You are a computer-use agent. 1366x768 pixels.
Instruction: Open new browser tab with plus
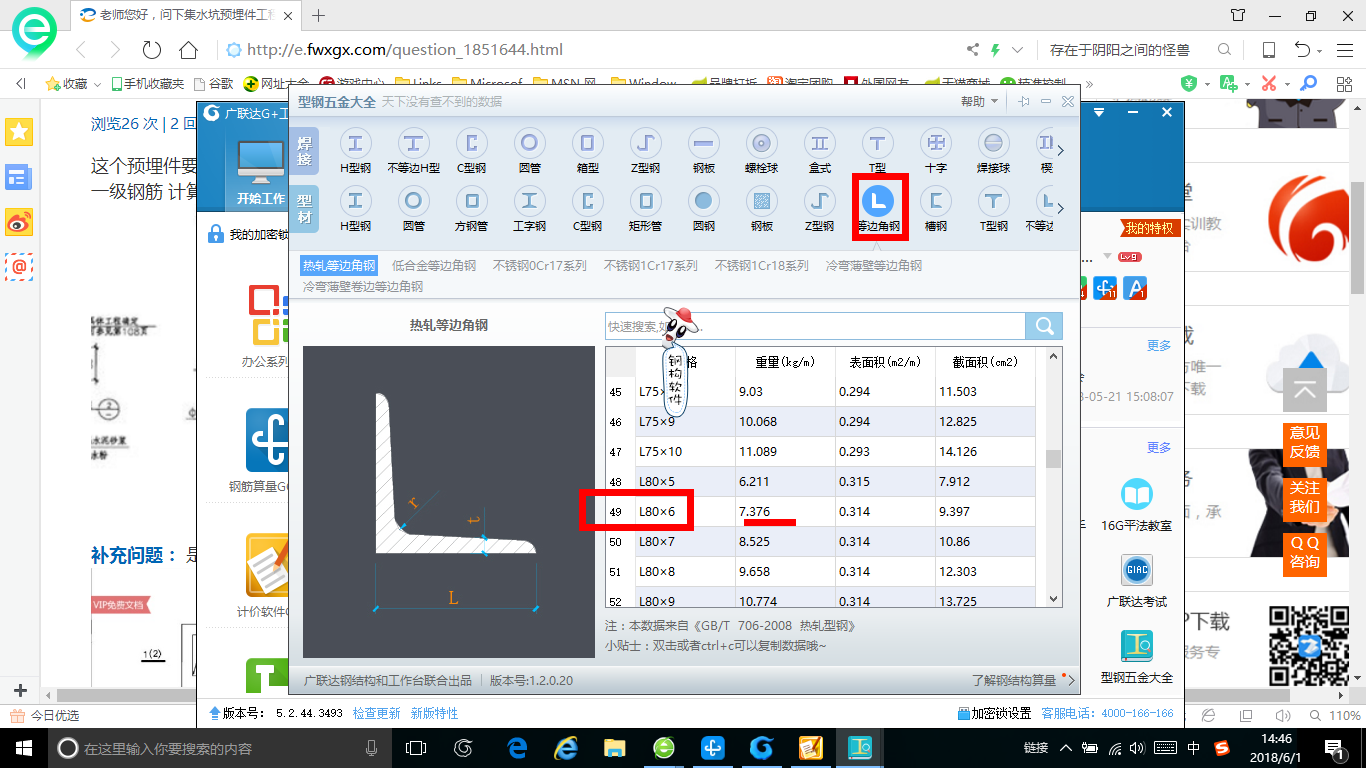click(319, 15)
